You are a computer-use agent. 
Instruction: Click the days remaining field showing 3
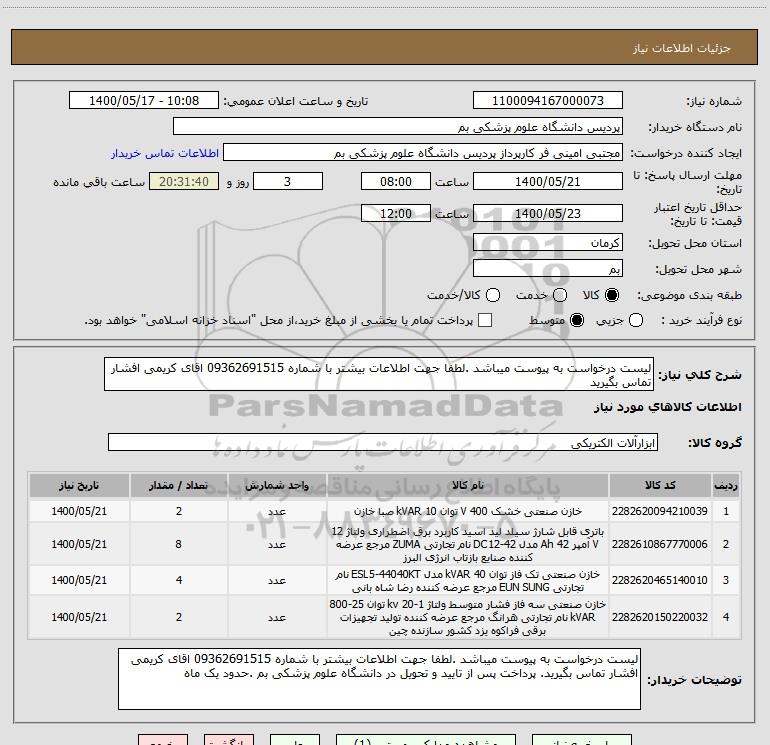(288, 182)
